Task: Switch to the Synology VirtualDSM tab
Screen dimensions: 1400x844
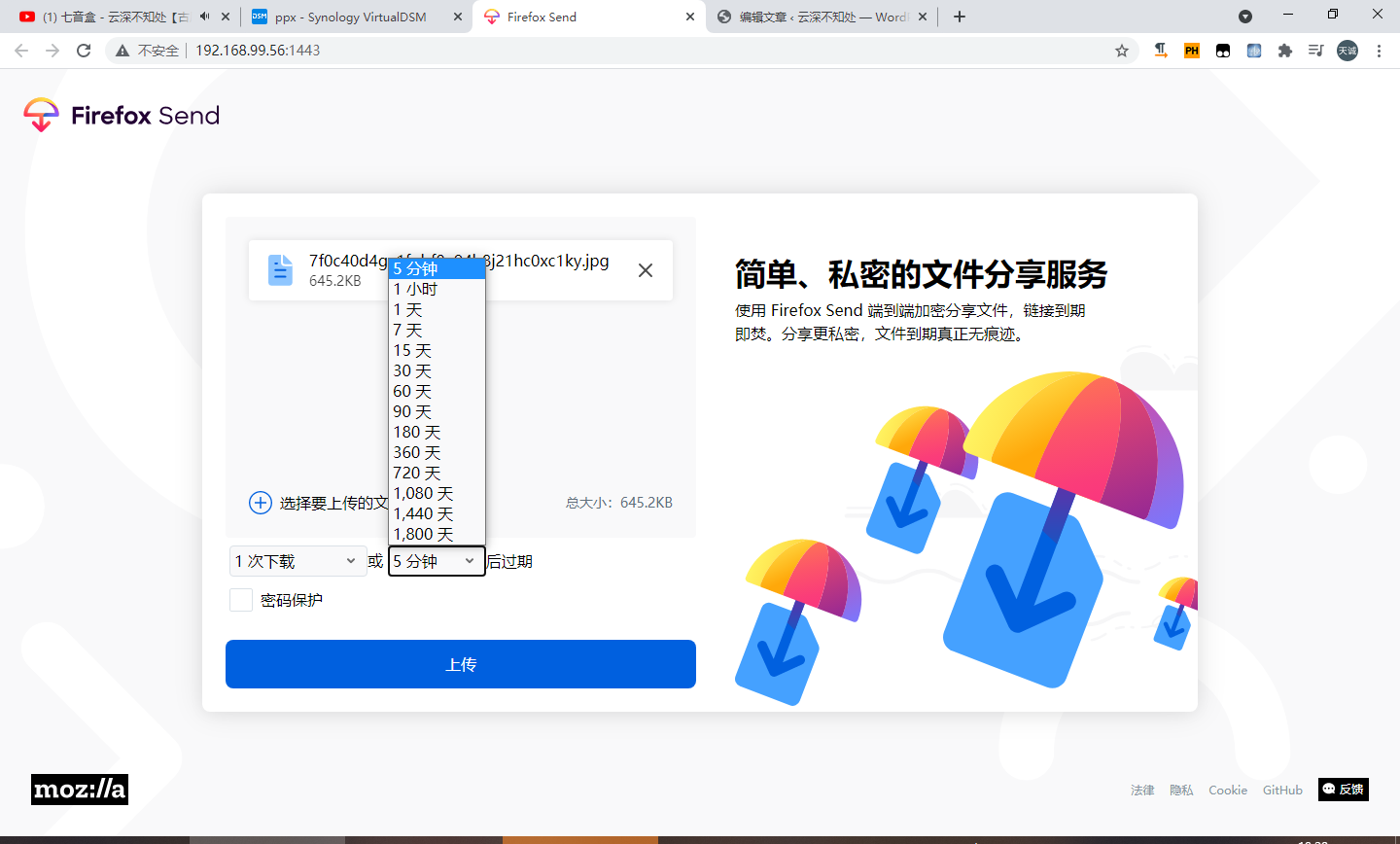Action: (350, 16)
